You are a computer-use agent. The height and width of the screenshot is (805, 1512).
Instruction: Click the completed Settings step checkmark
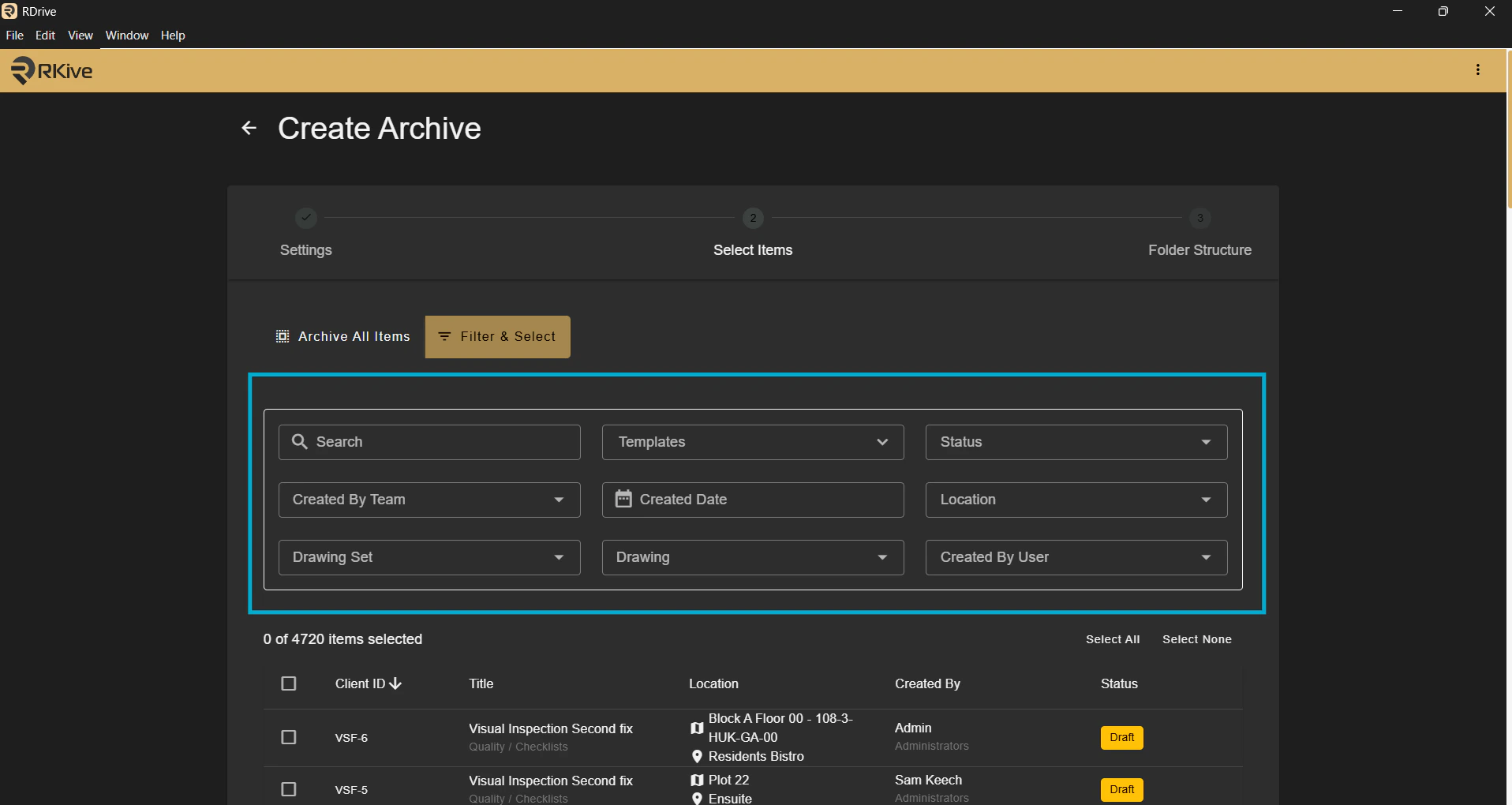306,218
